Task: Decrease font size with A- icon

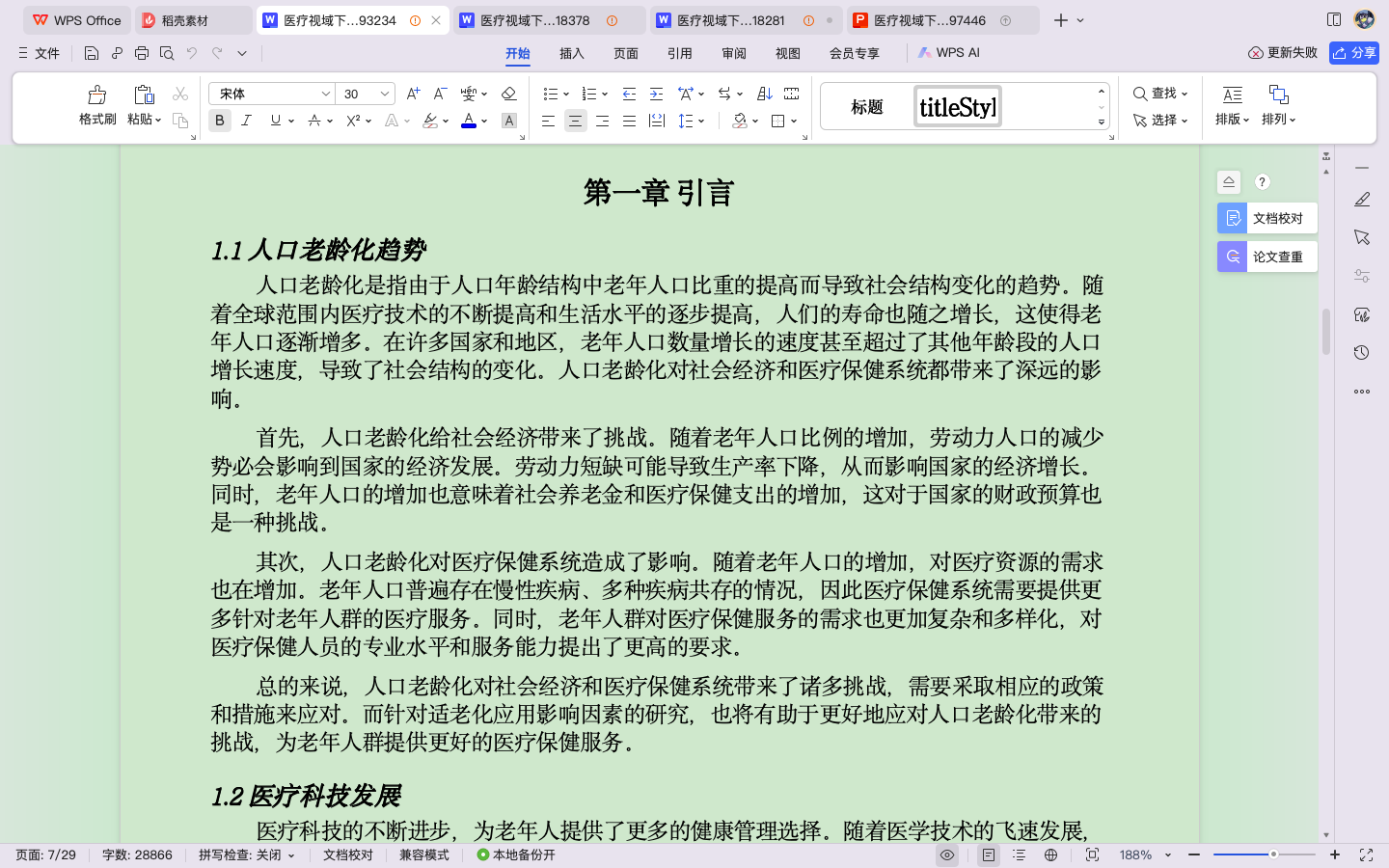Action: click(x=440, y=94)
